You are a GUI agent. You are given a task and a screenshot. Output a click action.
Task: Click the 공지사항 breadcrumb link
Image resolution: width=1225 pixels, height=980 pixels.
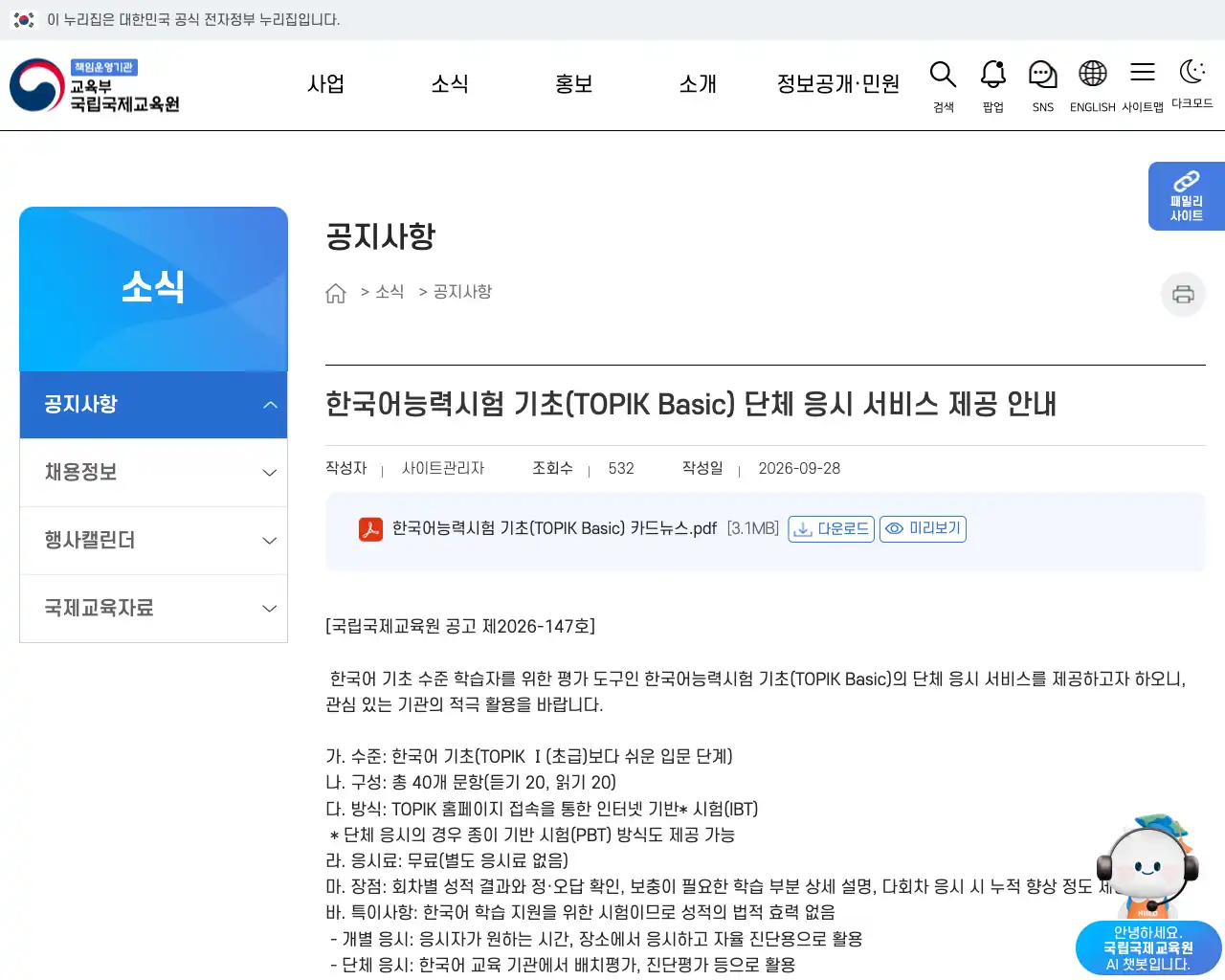[462, 292]
